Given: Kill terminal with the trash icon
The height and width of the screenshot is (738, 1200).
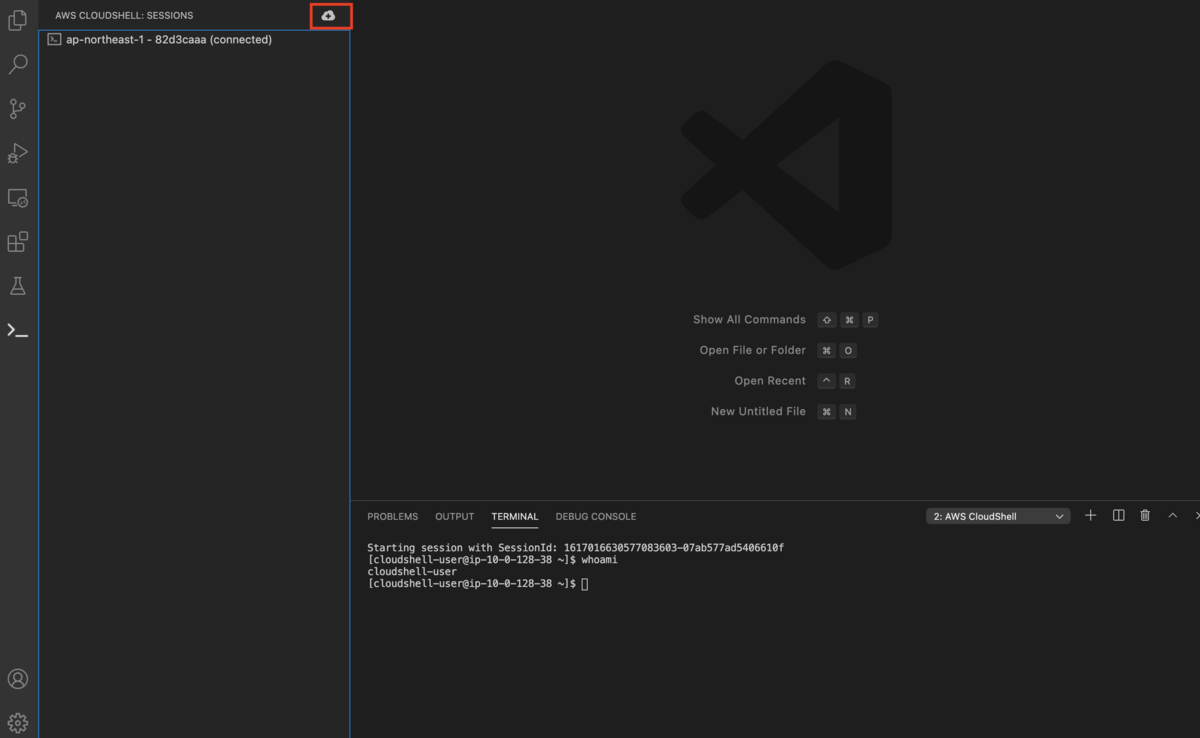Looking at the screenshot, I should [x=1145, y=516].
